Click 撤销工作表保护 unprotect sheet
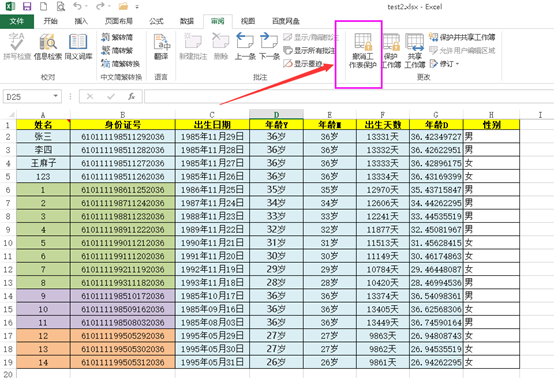 (363, 51)
